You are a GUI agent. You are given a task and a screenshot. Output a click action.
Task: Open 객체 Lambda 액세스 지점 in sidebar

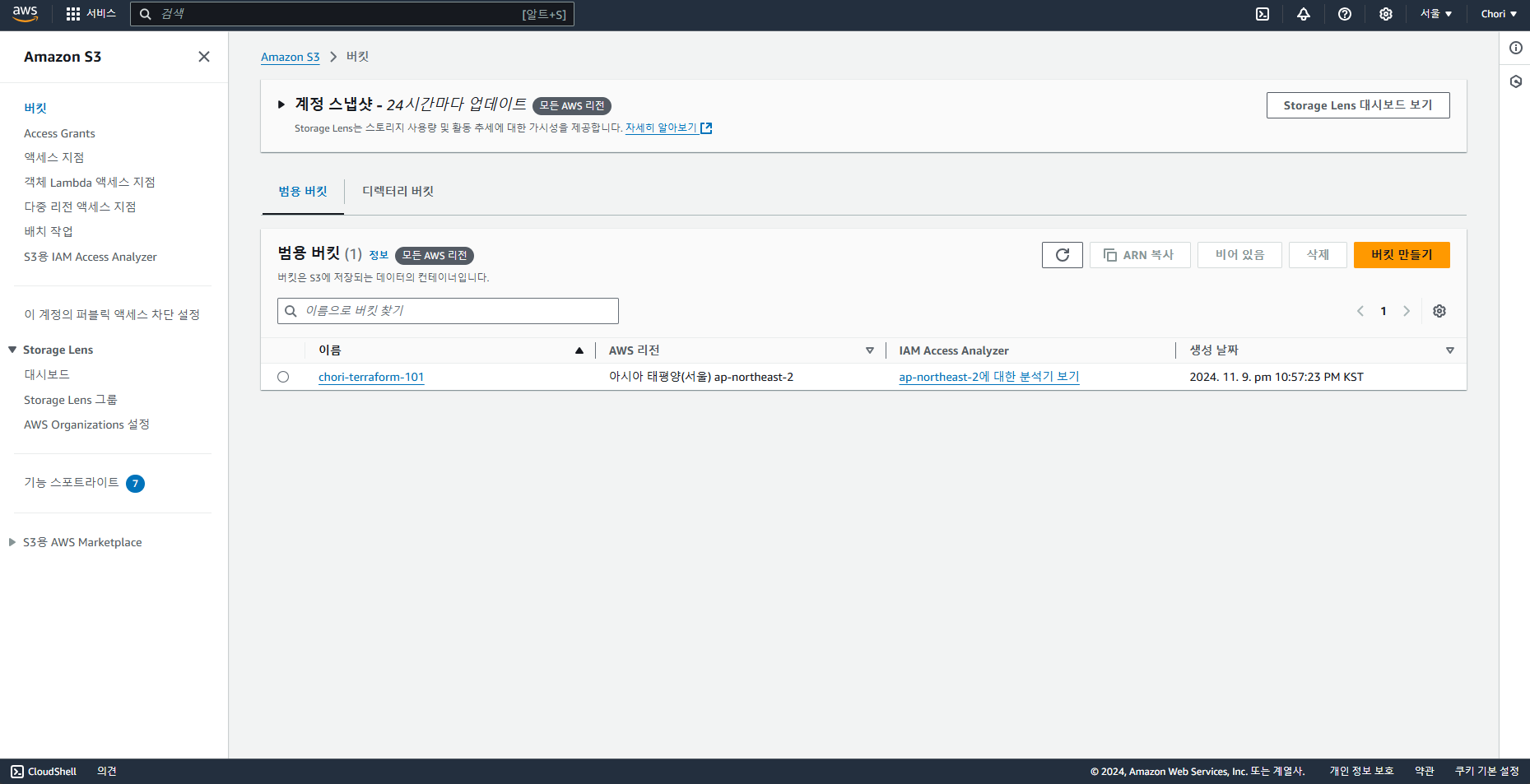(x=90, y=182)
